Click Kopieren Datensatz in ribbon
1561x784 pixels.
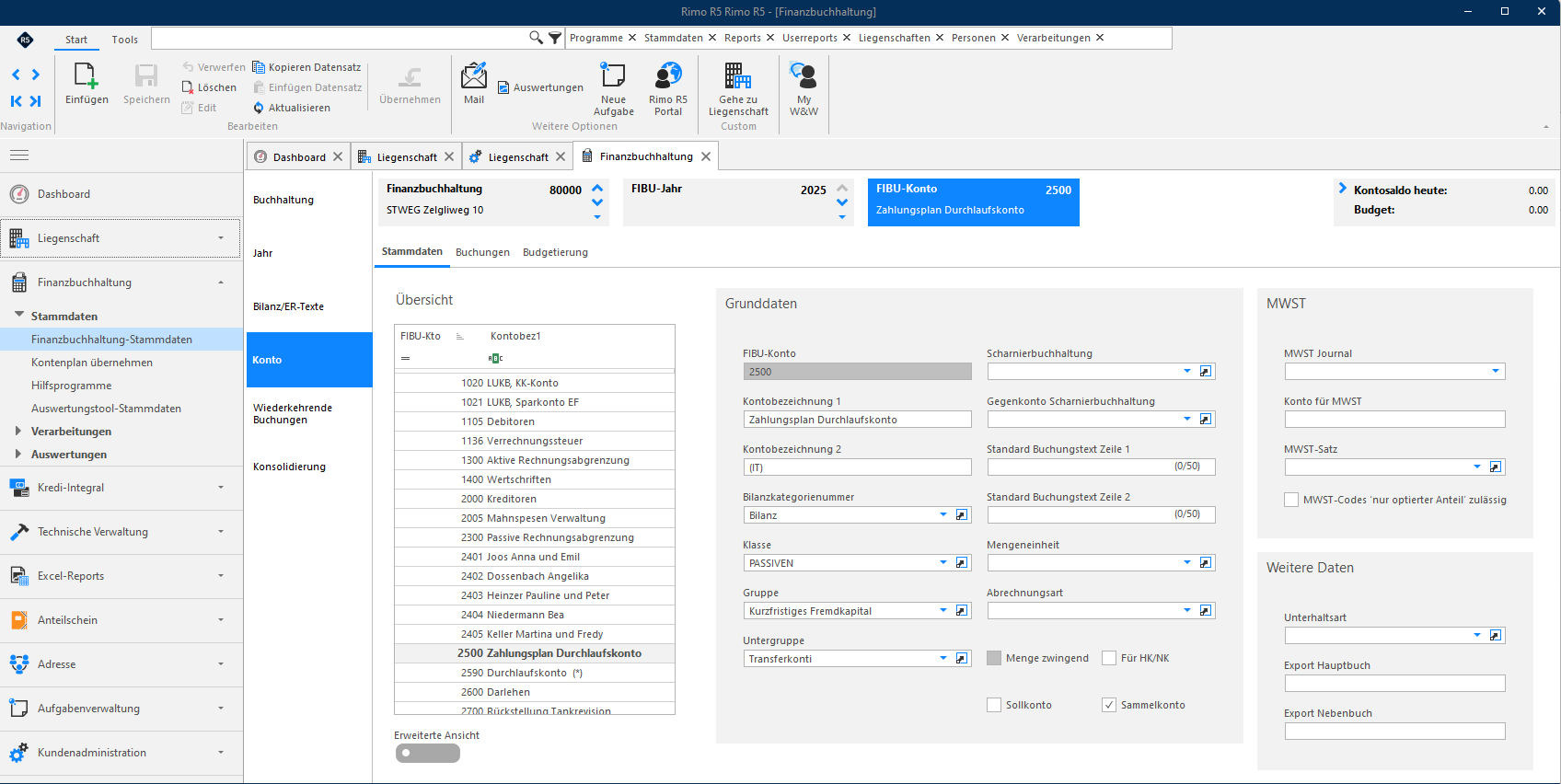click(x=306, y=67)
